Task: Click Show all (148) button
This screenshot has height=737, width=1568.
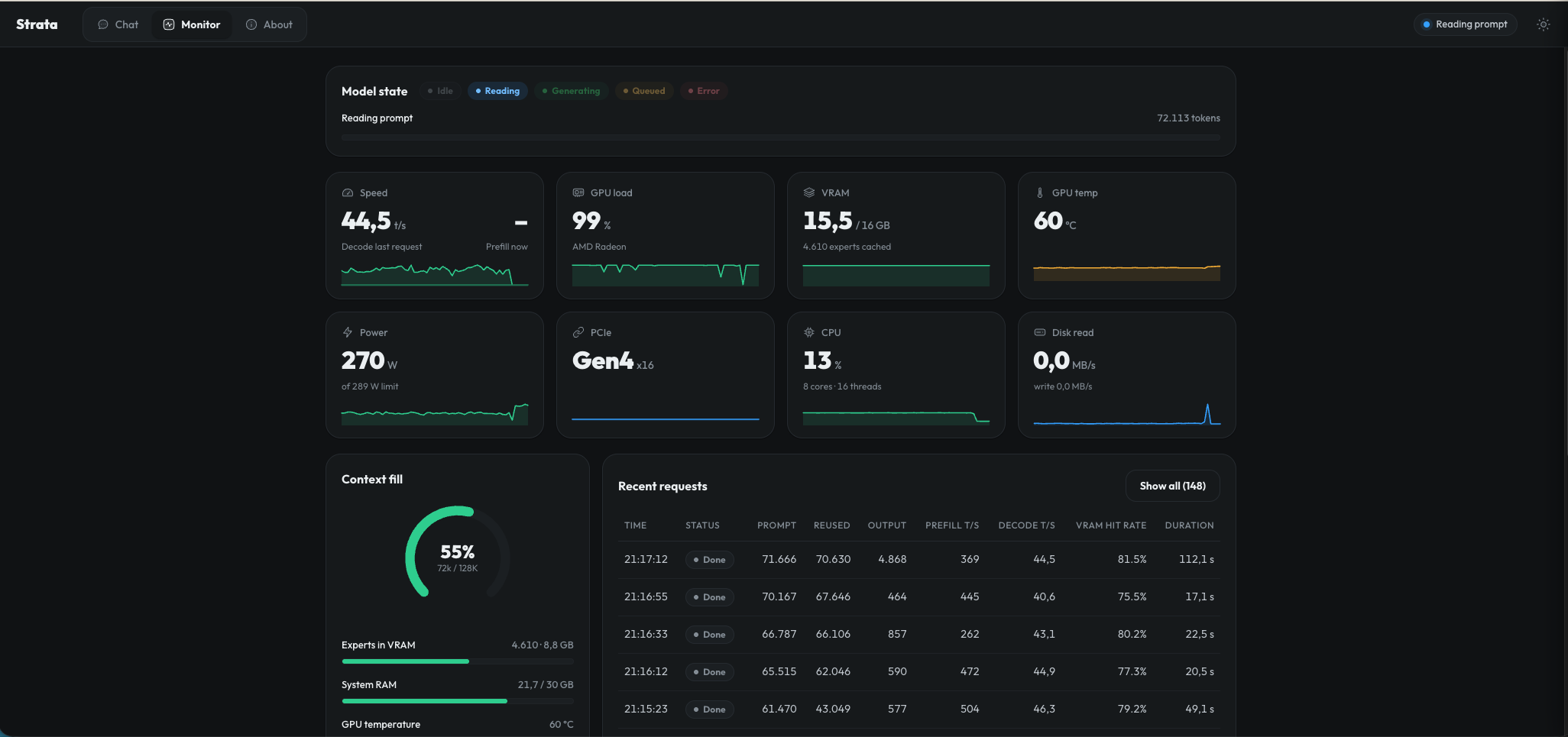Action: click(x=1173, y=486)
